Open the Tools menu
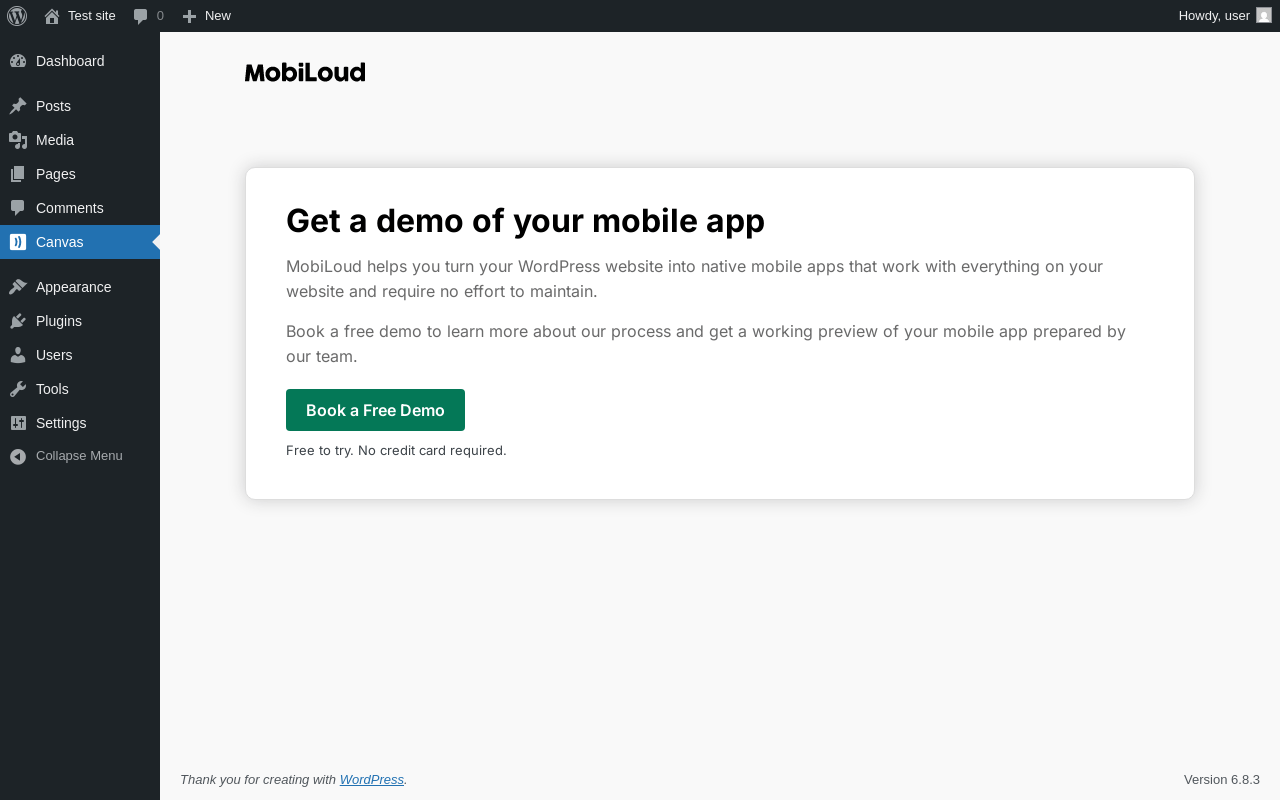Viewport: 1280px width, 800px height. click(80, 389)
